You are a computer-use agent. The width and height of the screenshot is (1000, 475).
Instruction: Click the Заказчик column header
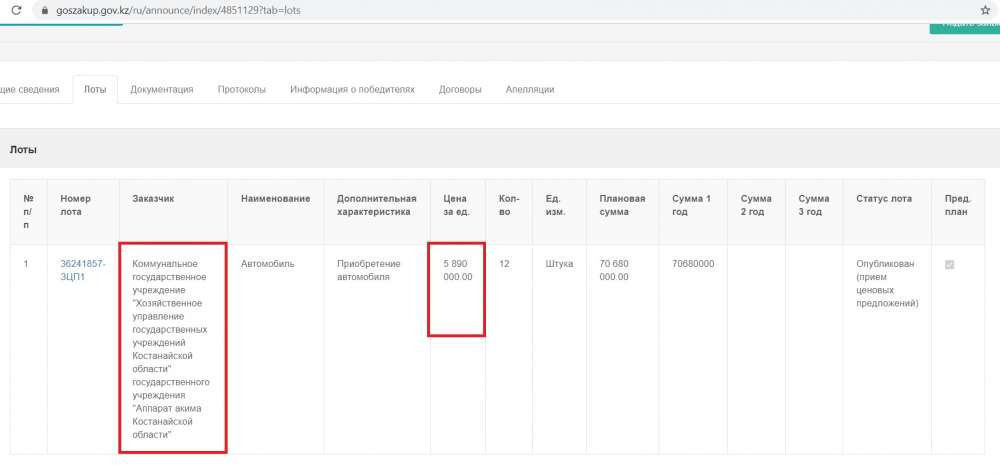click(x=153, y=198)
